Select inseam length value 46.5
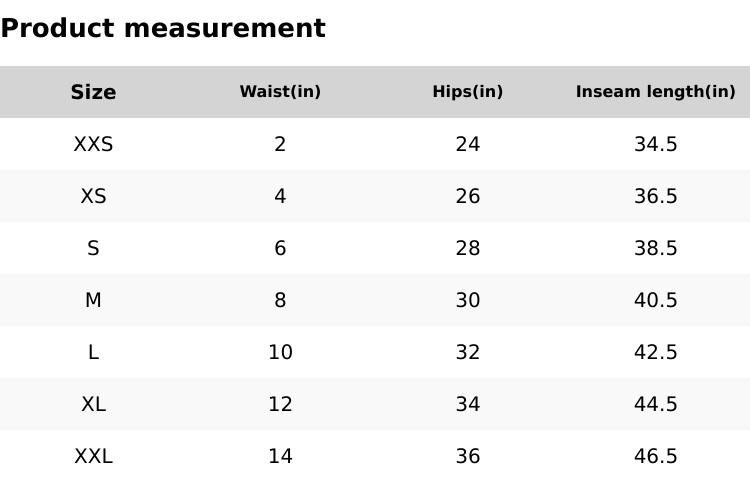 655,456
